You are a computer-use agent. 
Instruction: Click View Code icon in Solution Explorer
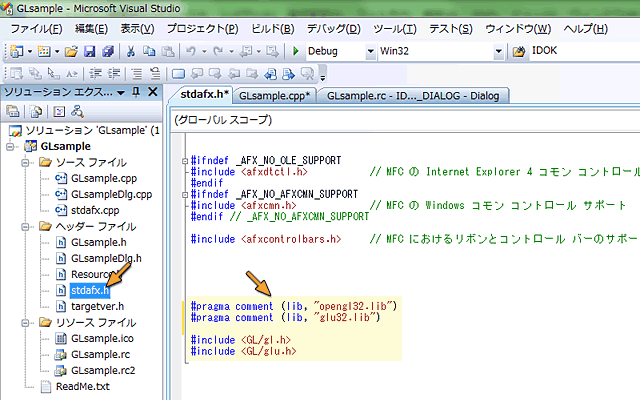tap(59, 111)
